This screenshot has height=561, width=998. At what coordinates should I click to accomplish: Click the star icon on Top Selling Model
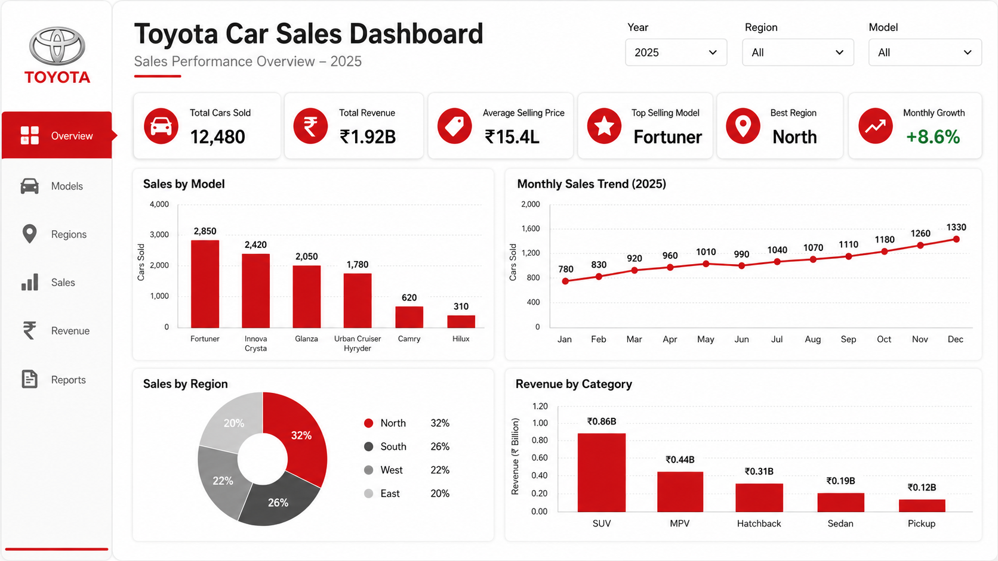(604, 126)
